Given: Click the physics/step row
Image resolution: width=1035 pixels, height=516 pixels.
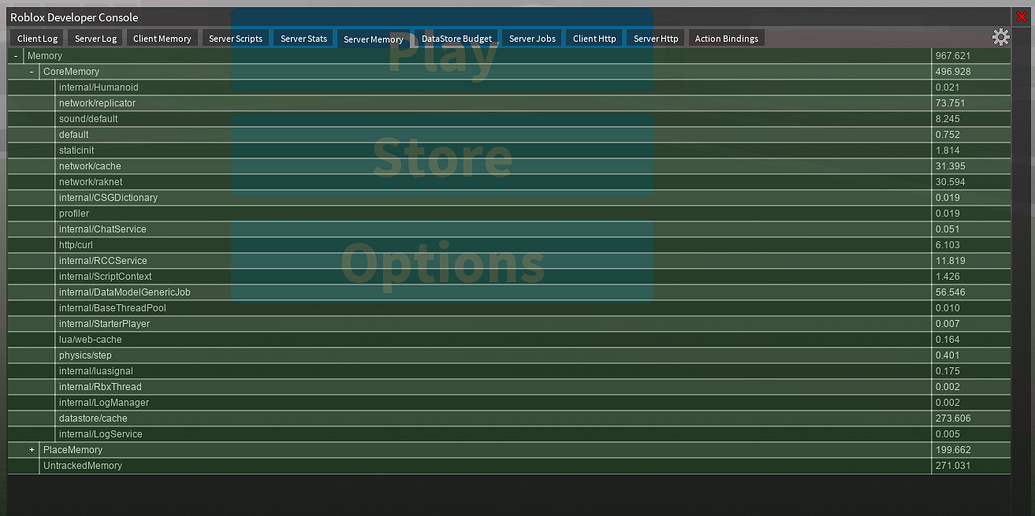Looking at the screenshot, I should pos(509,356).
